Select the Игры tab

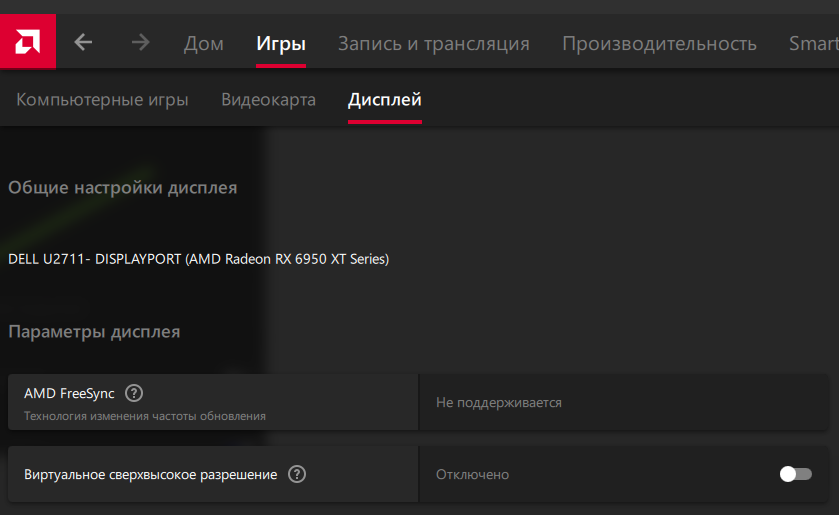(x=281, y=43)
